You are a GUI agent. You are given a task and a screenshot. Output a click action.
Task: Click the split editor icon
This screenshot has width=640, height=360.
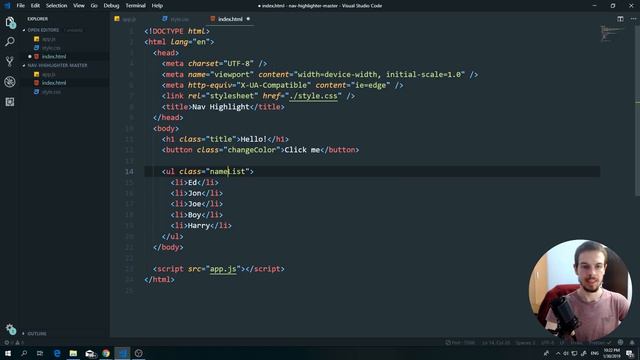[620, 19]
